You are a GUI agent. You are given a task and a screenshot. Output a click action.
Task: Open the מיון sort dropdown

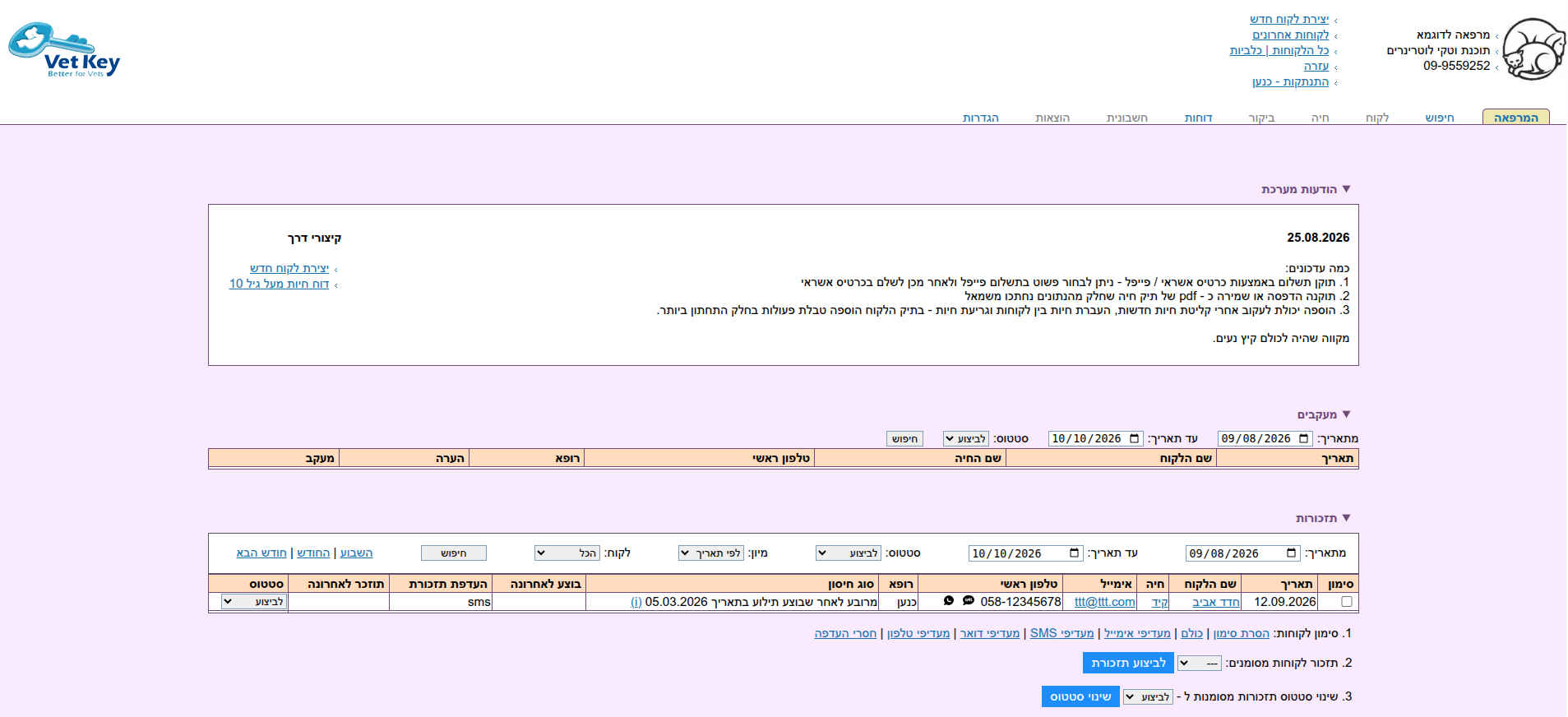711,553
